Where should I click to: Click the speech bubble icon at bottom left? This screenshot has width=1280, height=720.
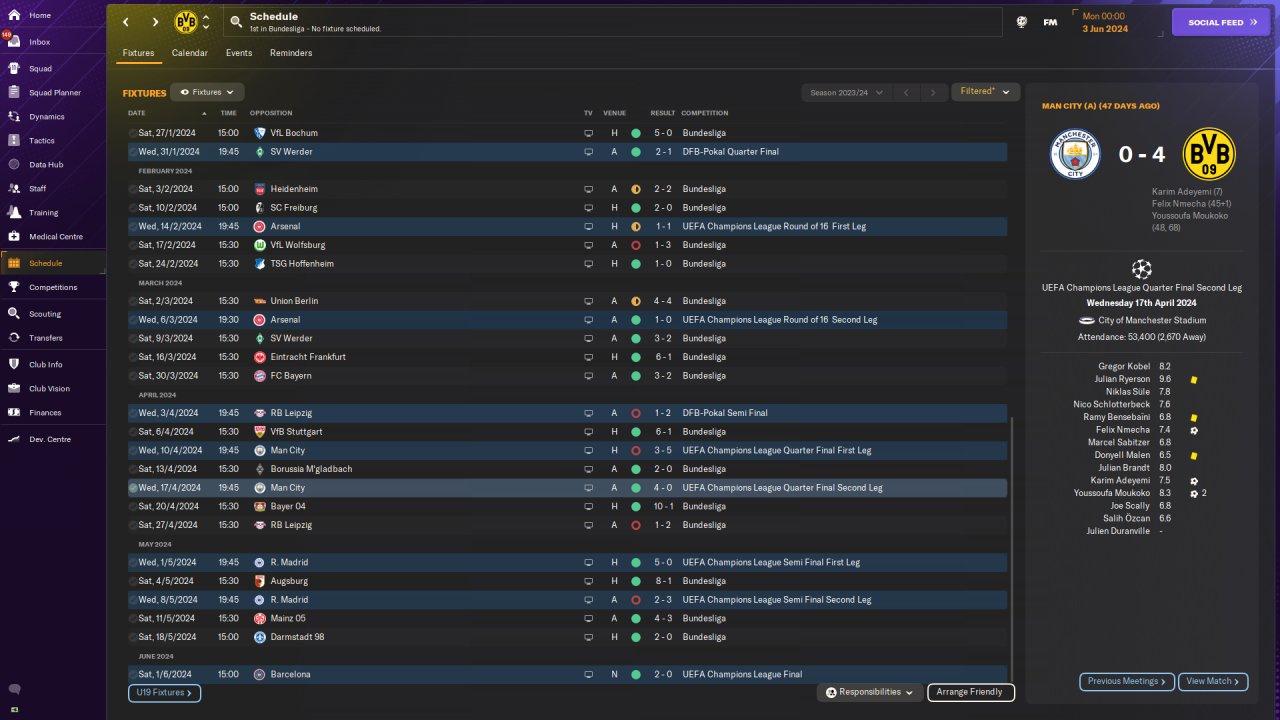pyautogui.click(x=14, y=690)
